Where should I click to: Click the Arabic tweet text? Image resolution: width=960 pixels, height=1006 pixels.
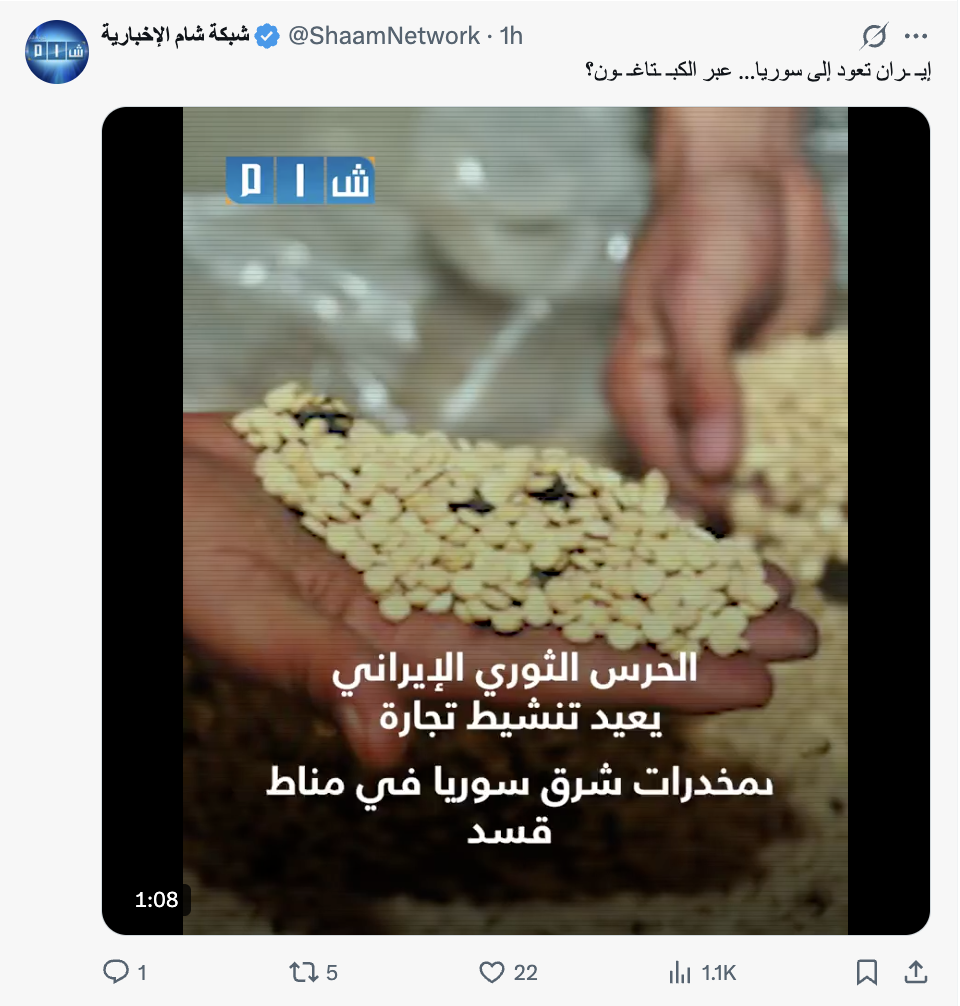pos(758,71)
